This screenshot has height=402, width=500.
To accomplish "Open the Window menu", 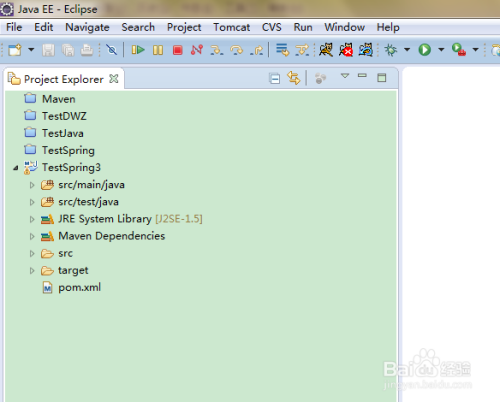I will click(x=345, y=27).
